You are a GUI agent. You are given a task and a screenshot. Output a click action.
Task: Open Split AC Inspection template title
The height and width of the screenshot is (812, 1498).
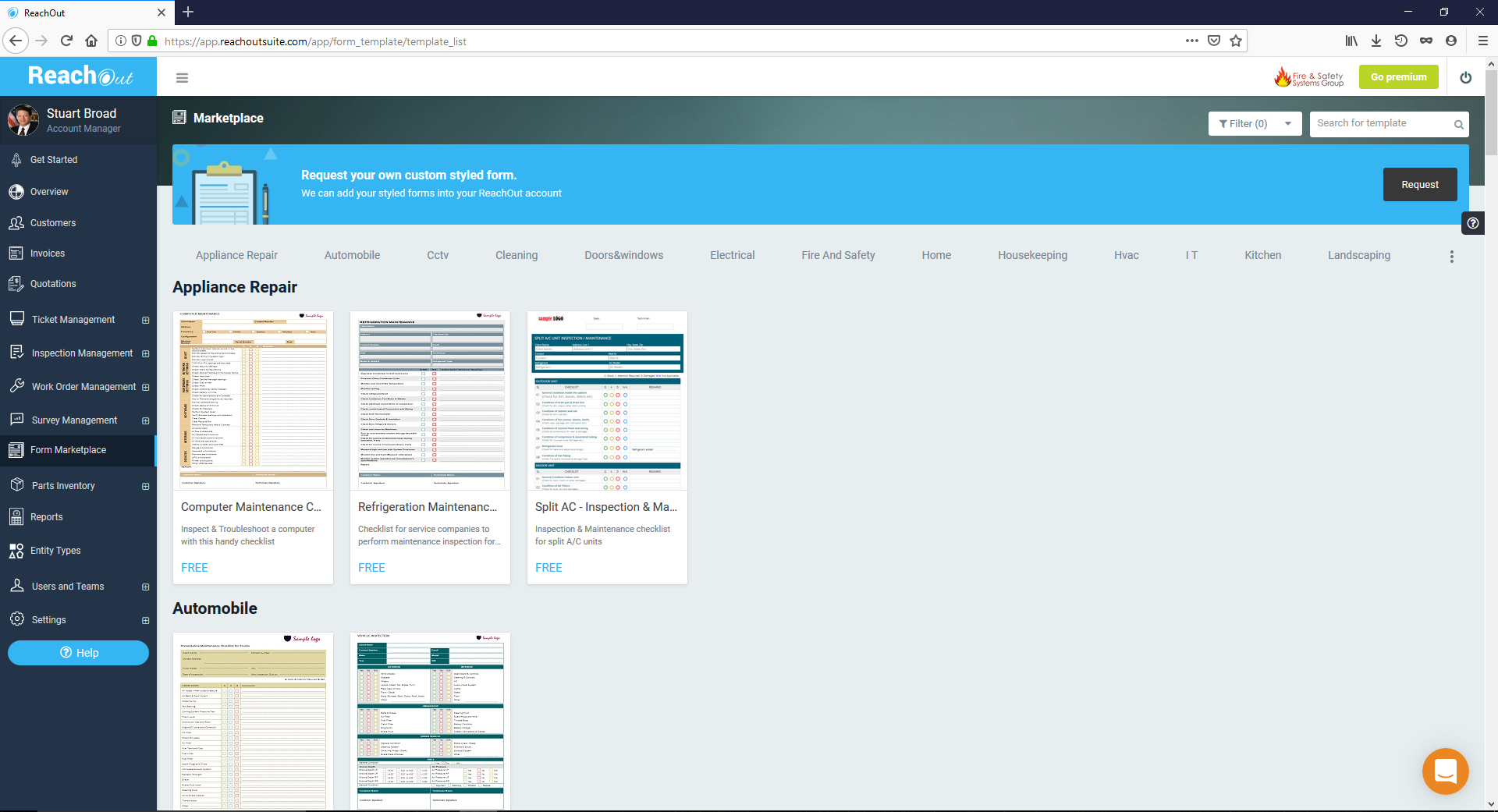coord(605,507)
